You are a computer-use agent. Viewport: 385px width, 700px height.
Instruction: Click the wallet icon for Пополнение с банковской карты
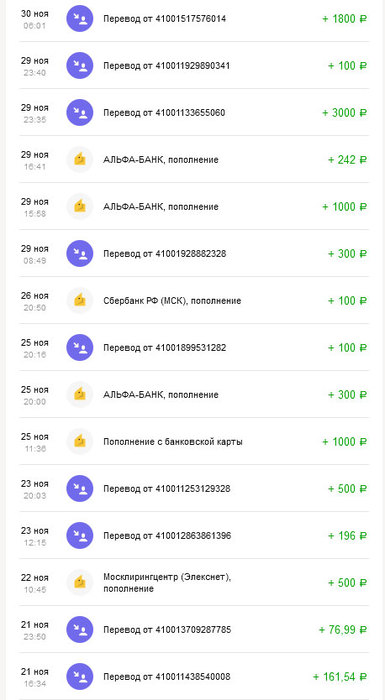tap(80, 442)
